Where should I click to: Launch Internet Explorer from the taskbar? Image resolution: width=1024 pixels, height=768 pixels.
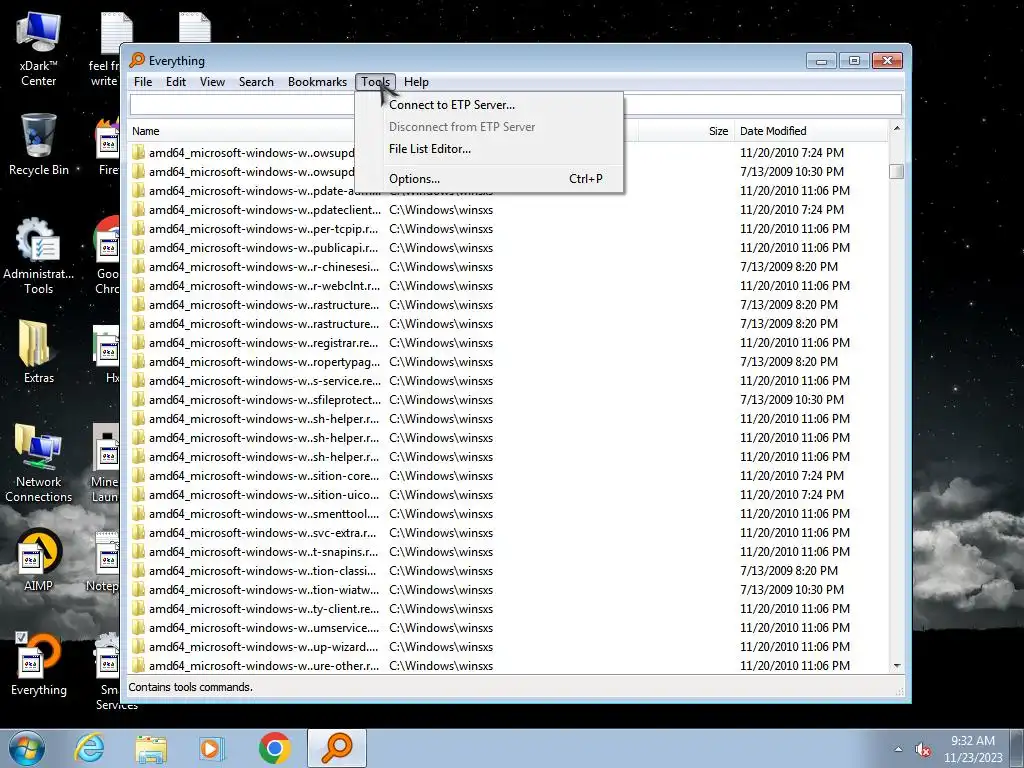(x=89, y=748)
